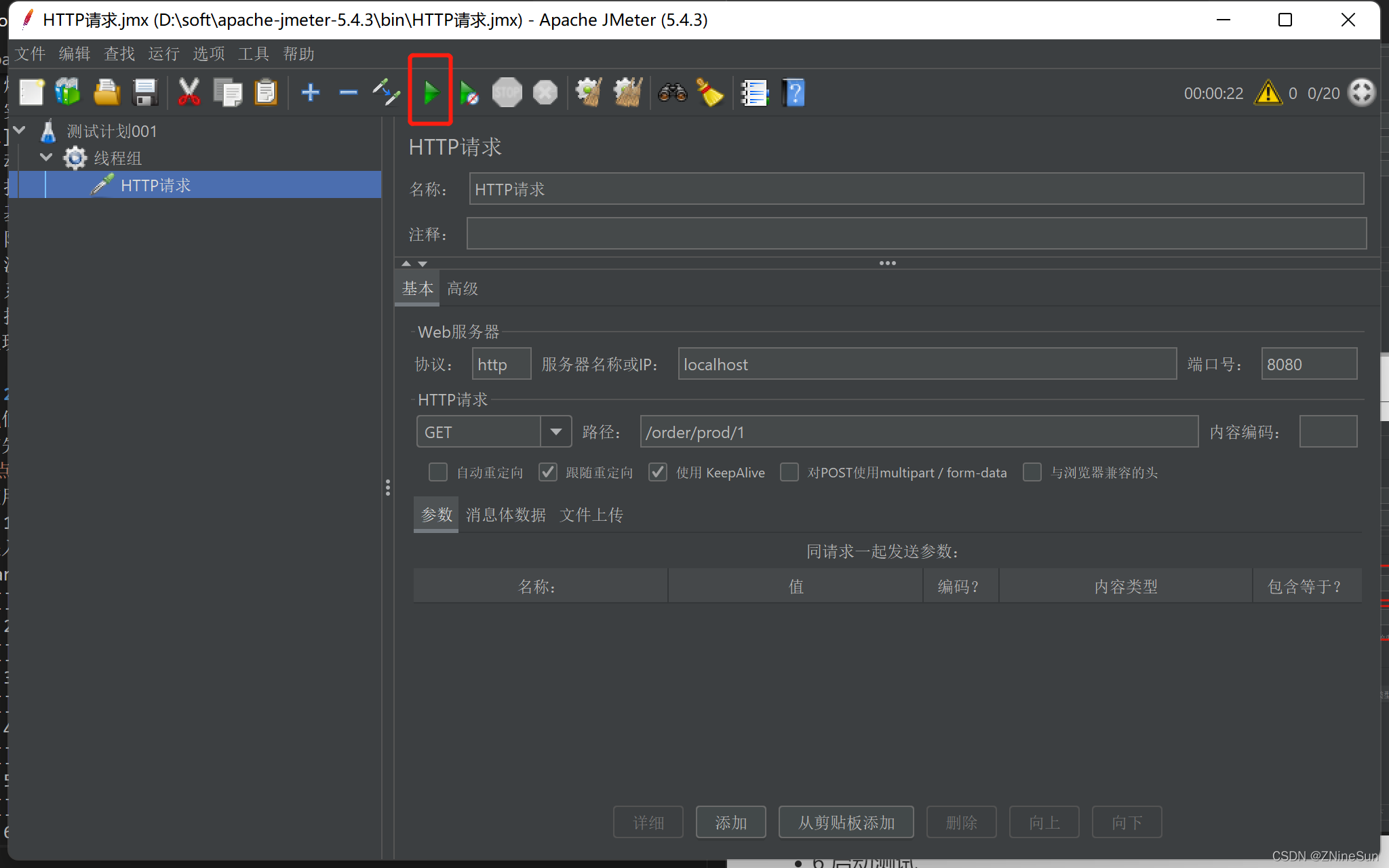Open the GET method dropdown

coord(555,432)
